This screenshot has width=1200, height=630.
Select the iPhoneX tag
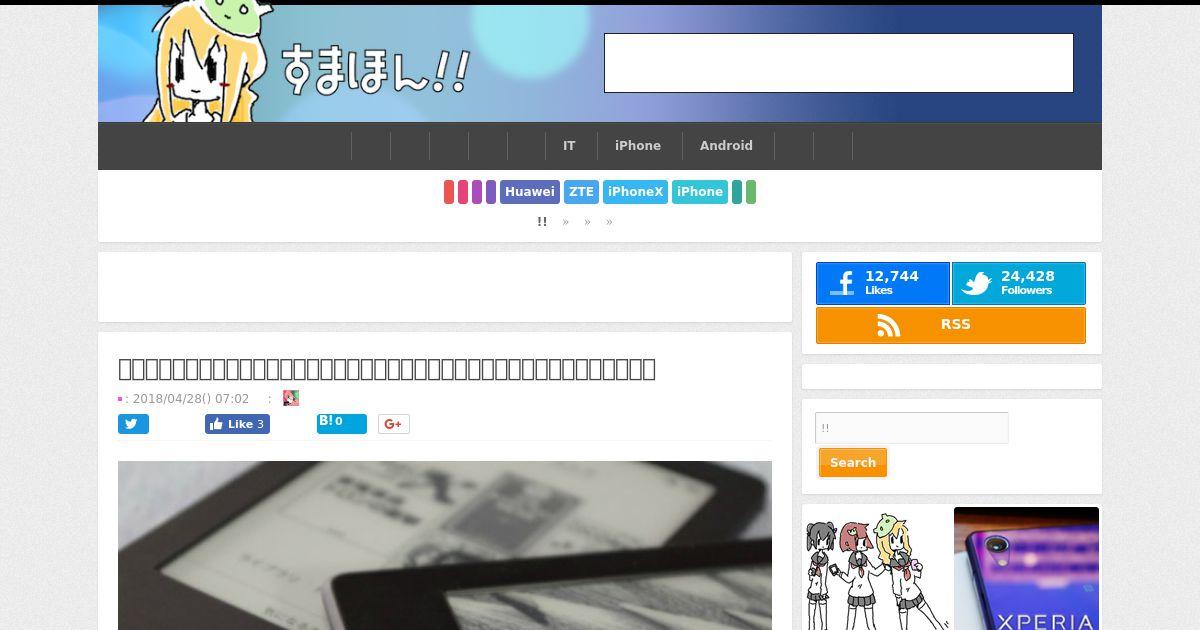635,192
